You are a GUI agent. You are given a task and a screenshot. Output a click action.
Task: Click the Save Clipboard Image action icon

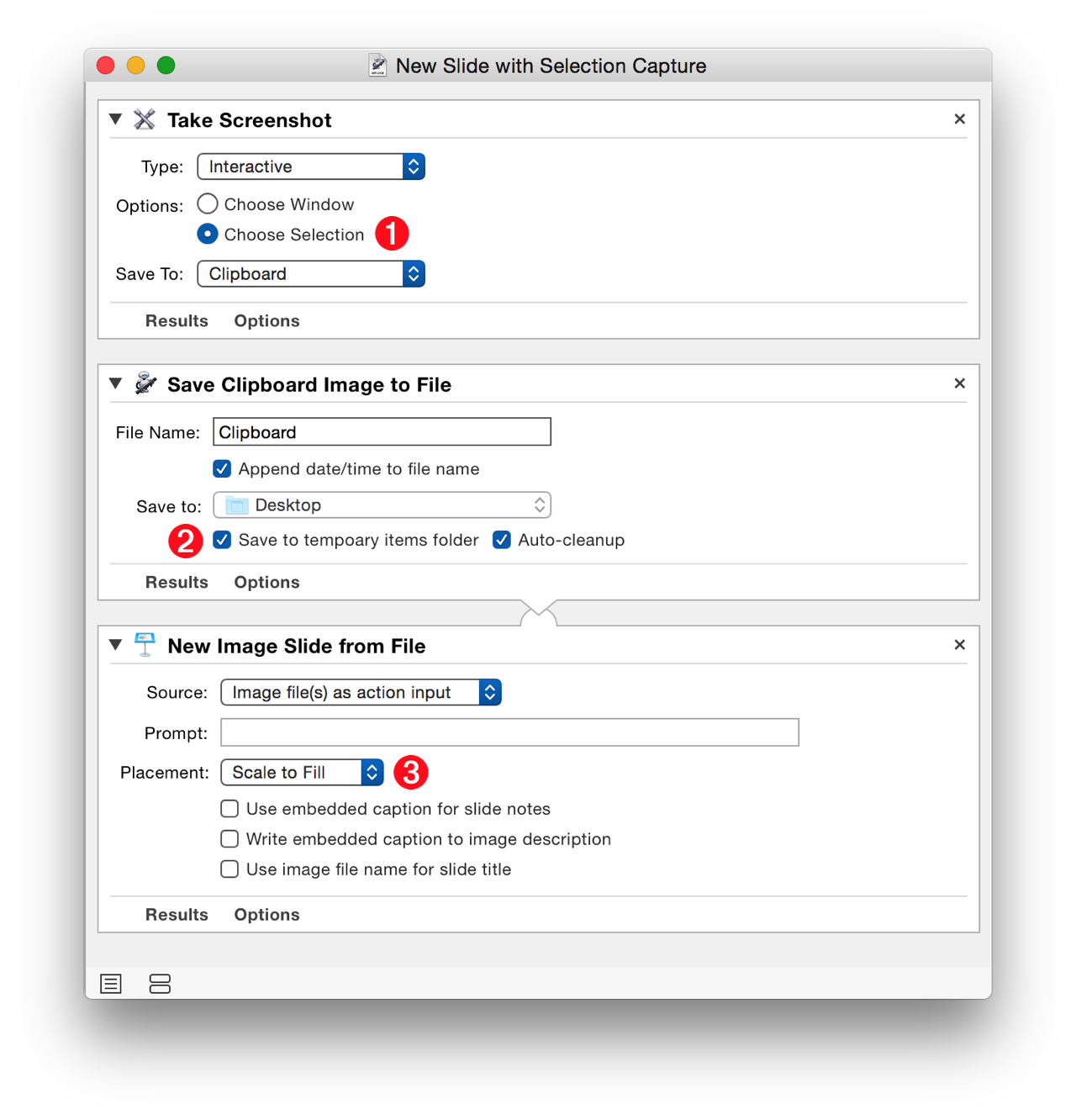(145, 384)
